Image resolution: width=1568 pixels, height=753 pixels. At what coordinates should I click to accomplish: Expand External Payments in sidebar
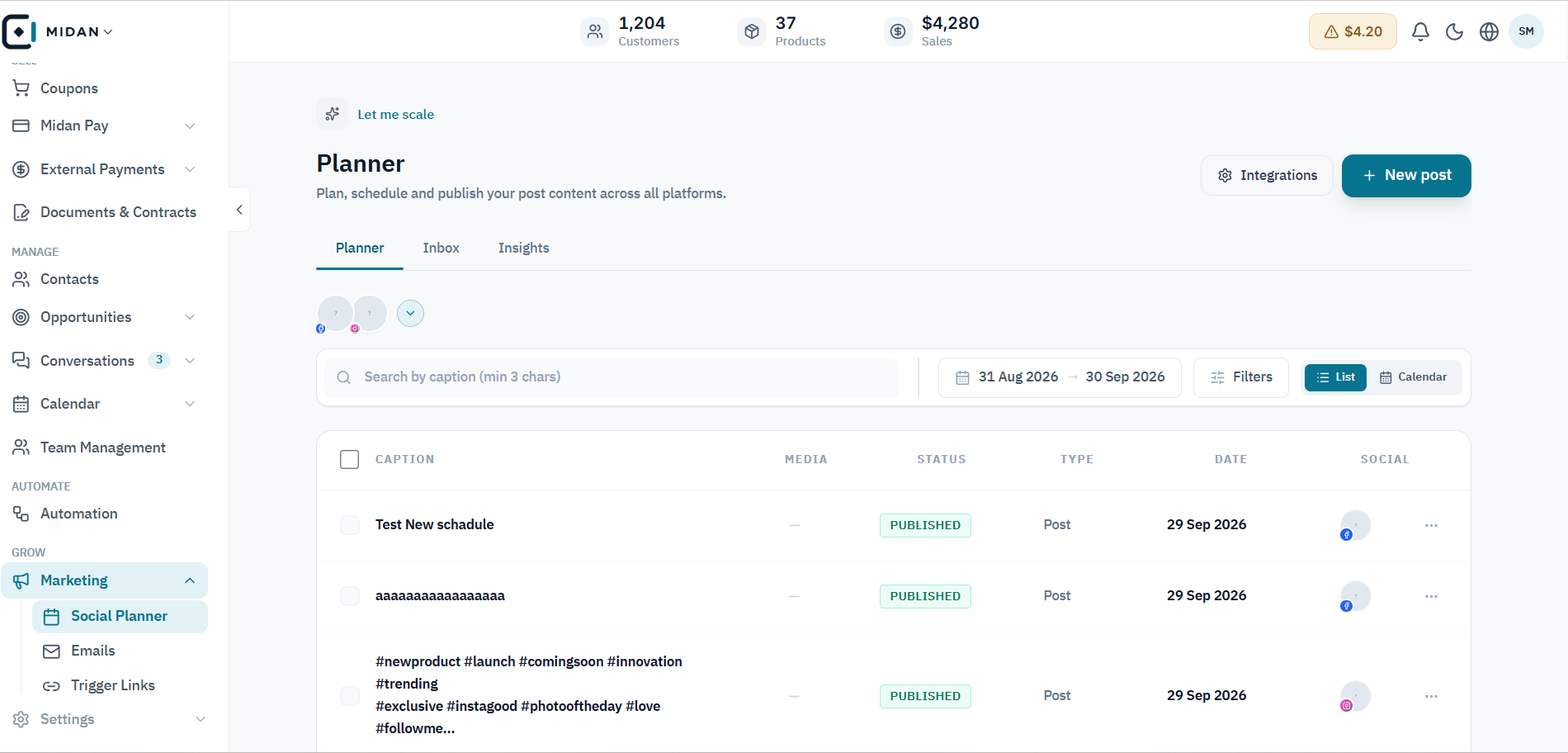(190, 169)
